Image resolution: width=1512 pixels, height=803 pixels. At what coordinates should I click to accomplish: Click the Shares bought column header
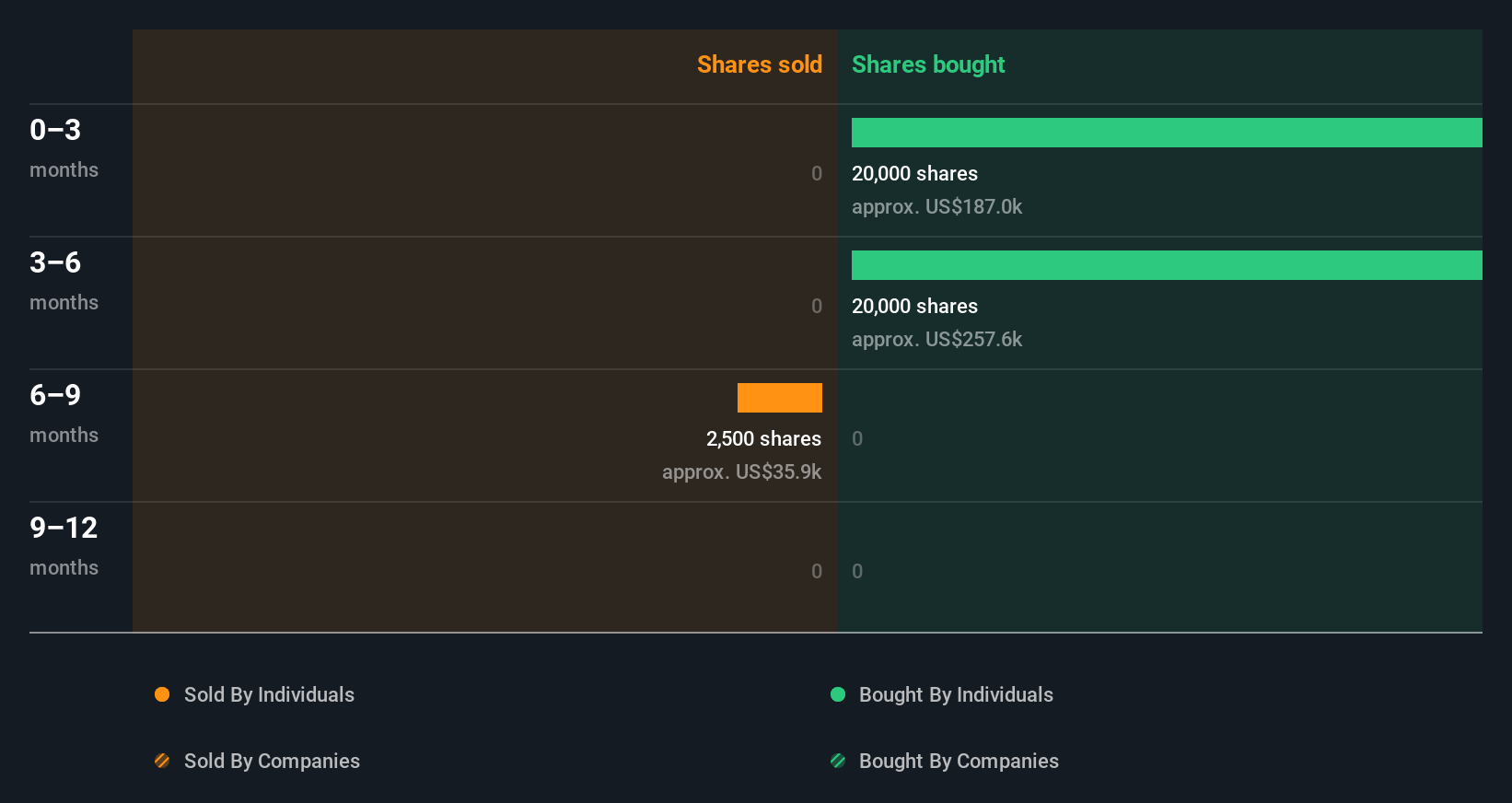(928, 64)
